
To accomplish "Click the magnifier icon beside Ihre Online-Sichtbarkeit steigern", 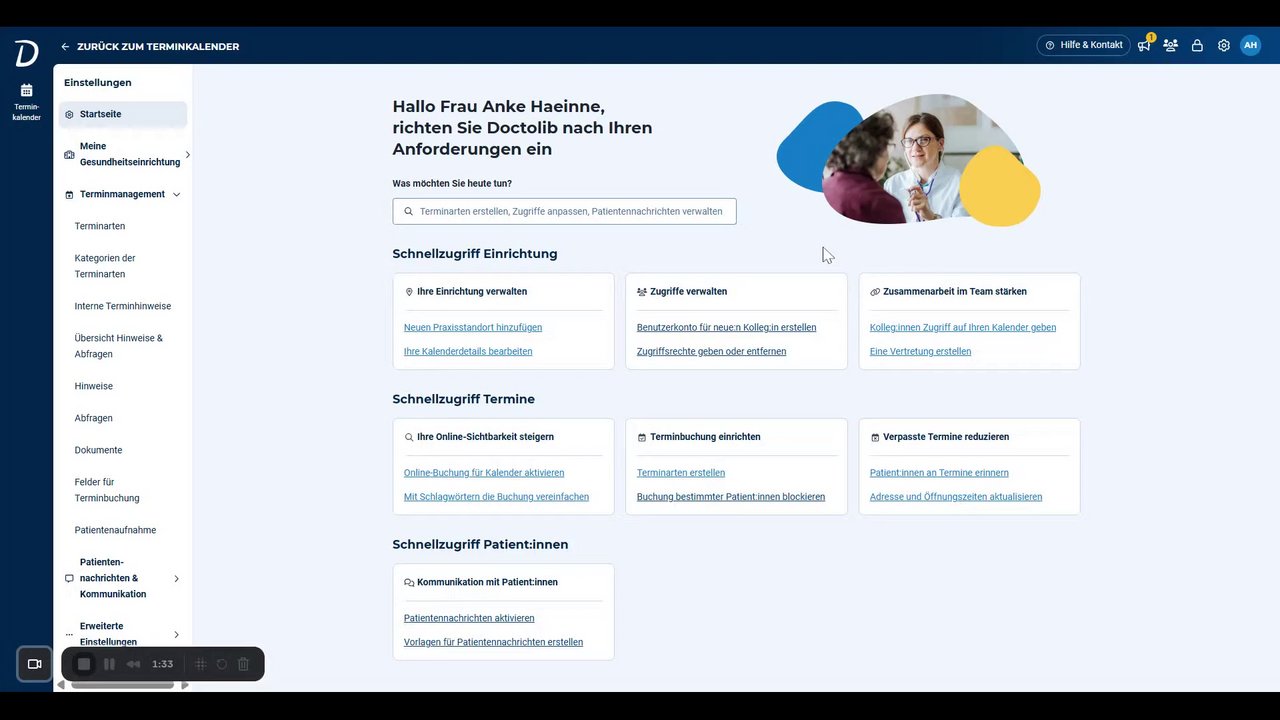I will click(x=409, y=437).
